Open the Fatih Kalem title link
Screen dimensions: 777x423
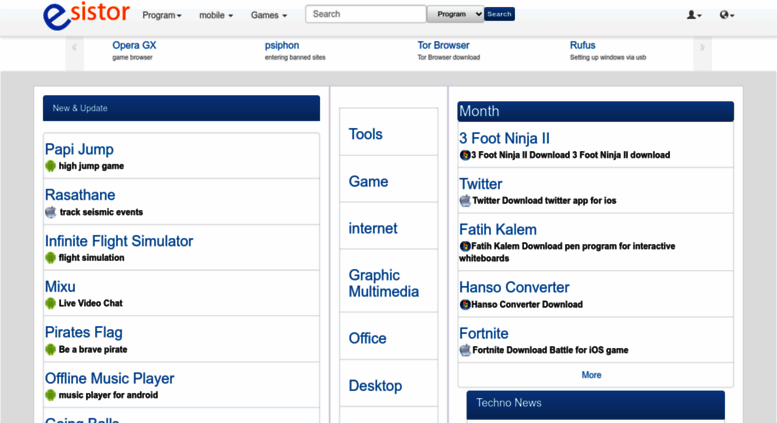(498, 229)
